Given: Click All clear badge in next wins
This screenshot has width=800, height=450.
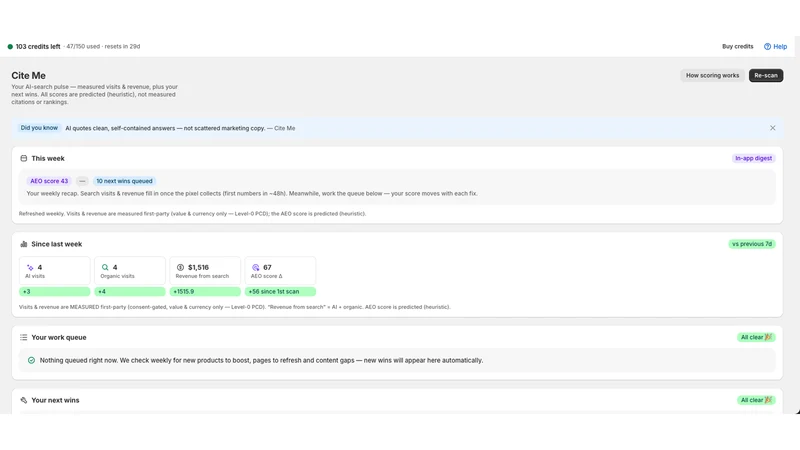Looking at the screenshot, I should (756, 400).
